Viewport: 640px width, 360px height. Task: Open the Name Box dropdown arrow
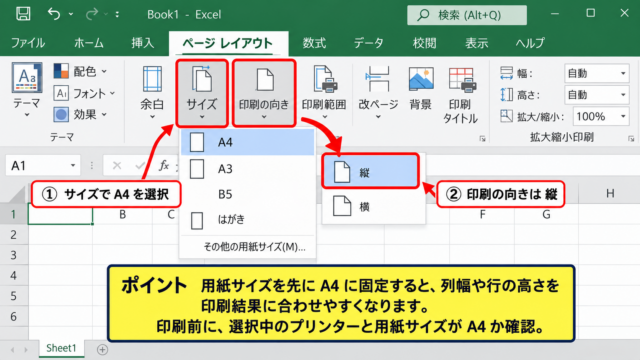(73, 166)
